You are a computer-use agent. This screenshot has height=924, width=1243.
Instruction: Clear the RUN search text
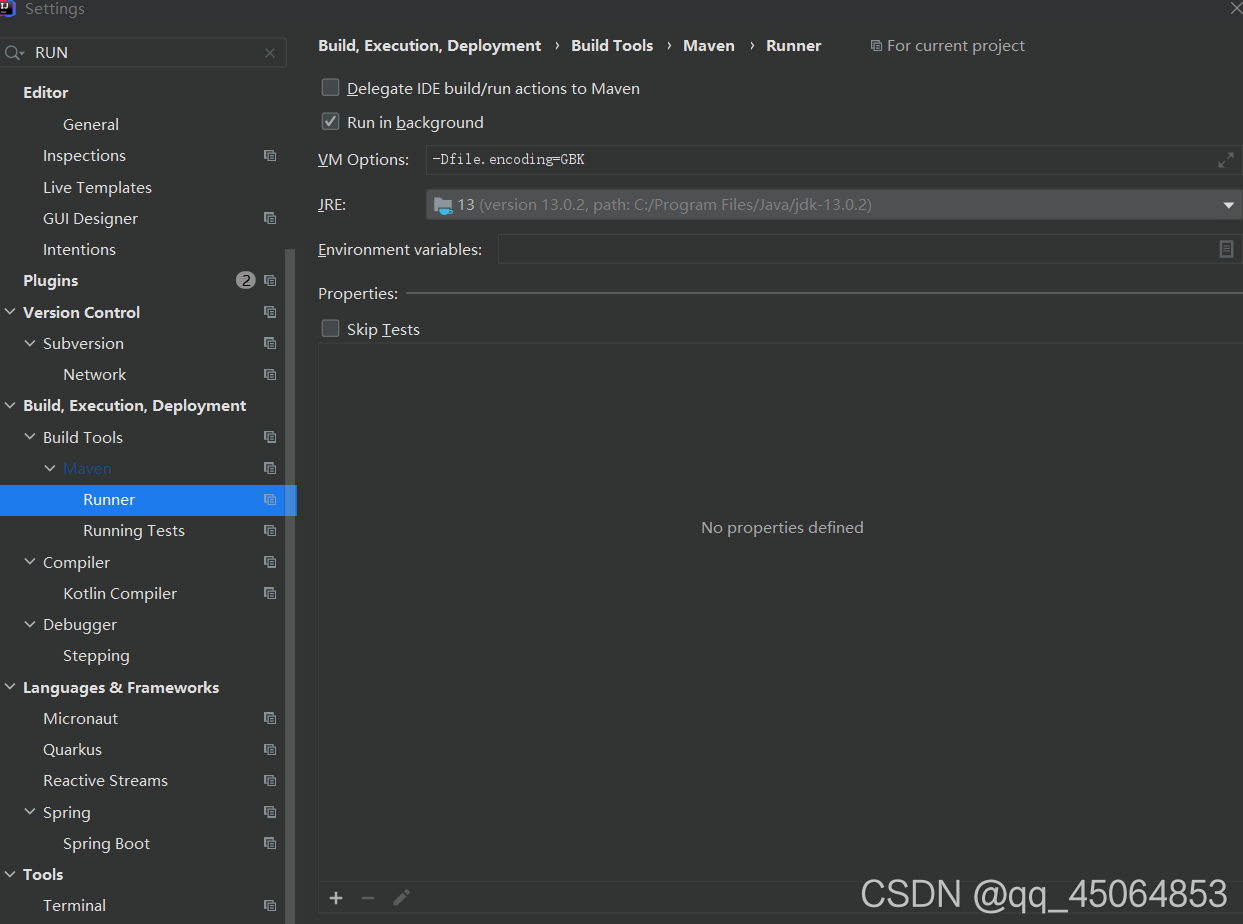click(270, 53)
